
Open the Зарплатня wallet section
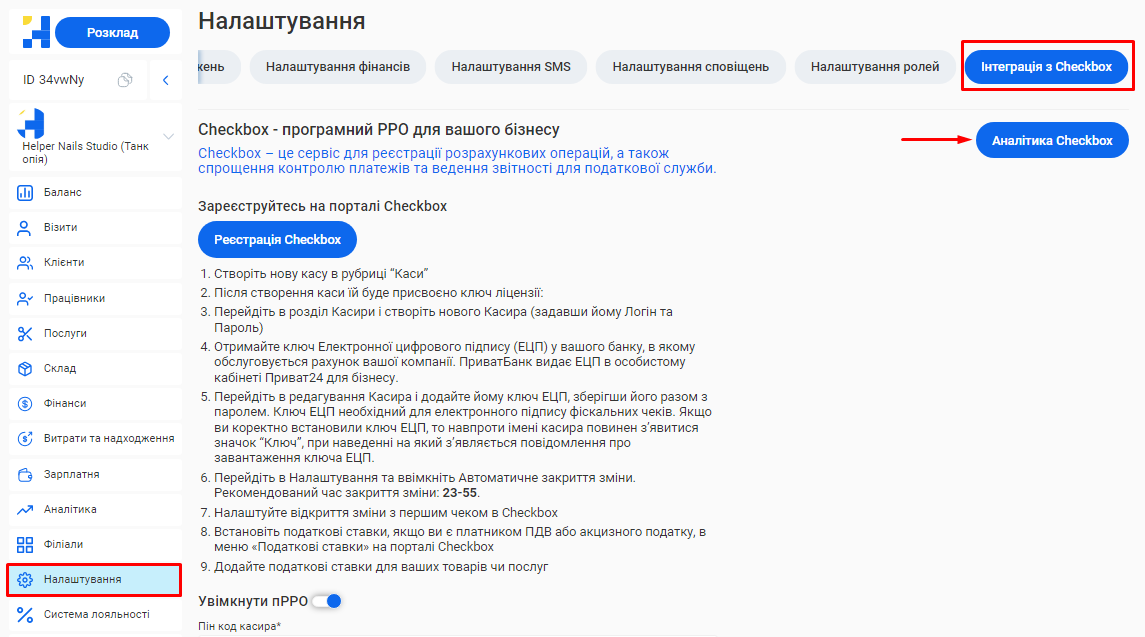[x=71, y=474]
